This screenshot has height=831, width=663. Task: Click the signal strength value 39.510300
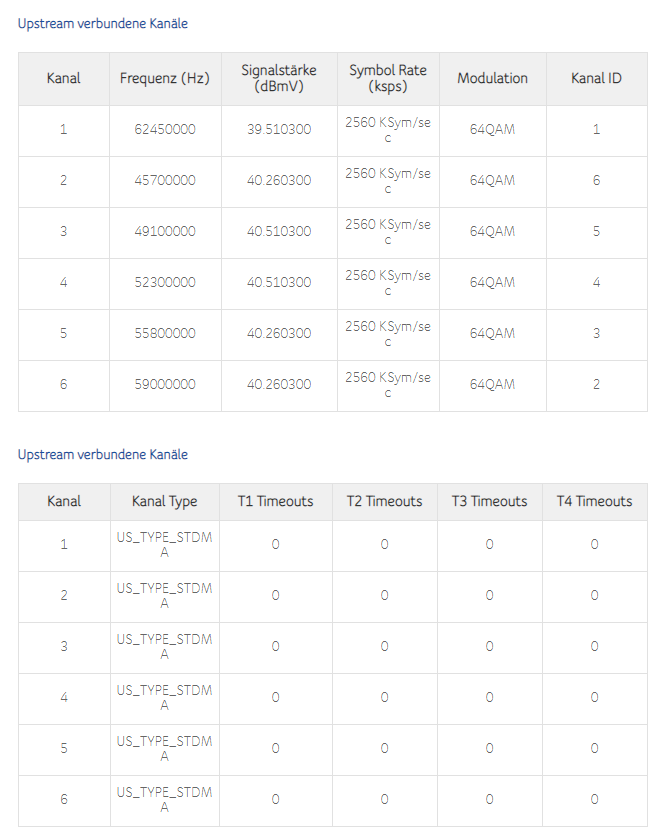click(279, 130)
